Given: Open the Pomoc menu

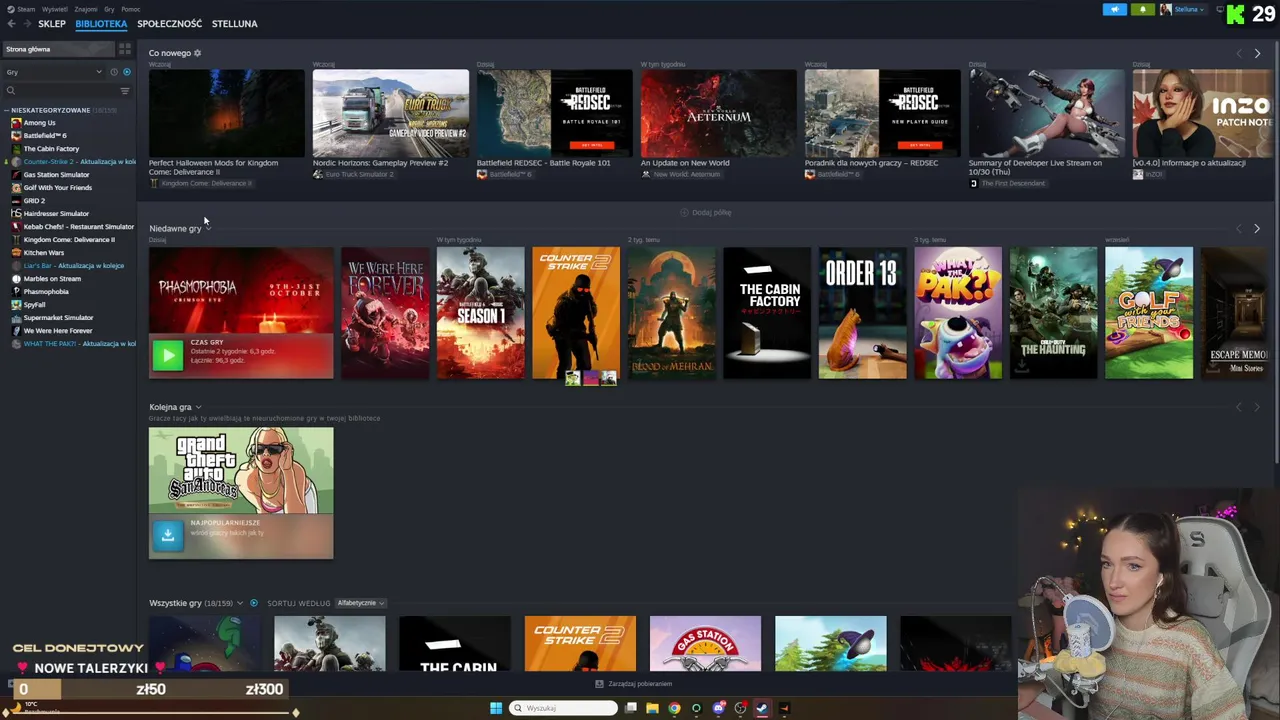Looking at the screenshot, I should [x=131, y=9].
